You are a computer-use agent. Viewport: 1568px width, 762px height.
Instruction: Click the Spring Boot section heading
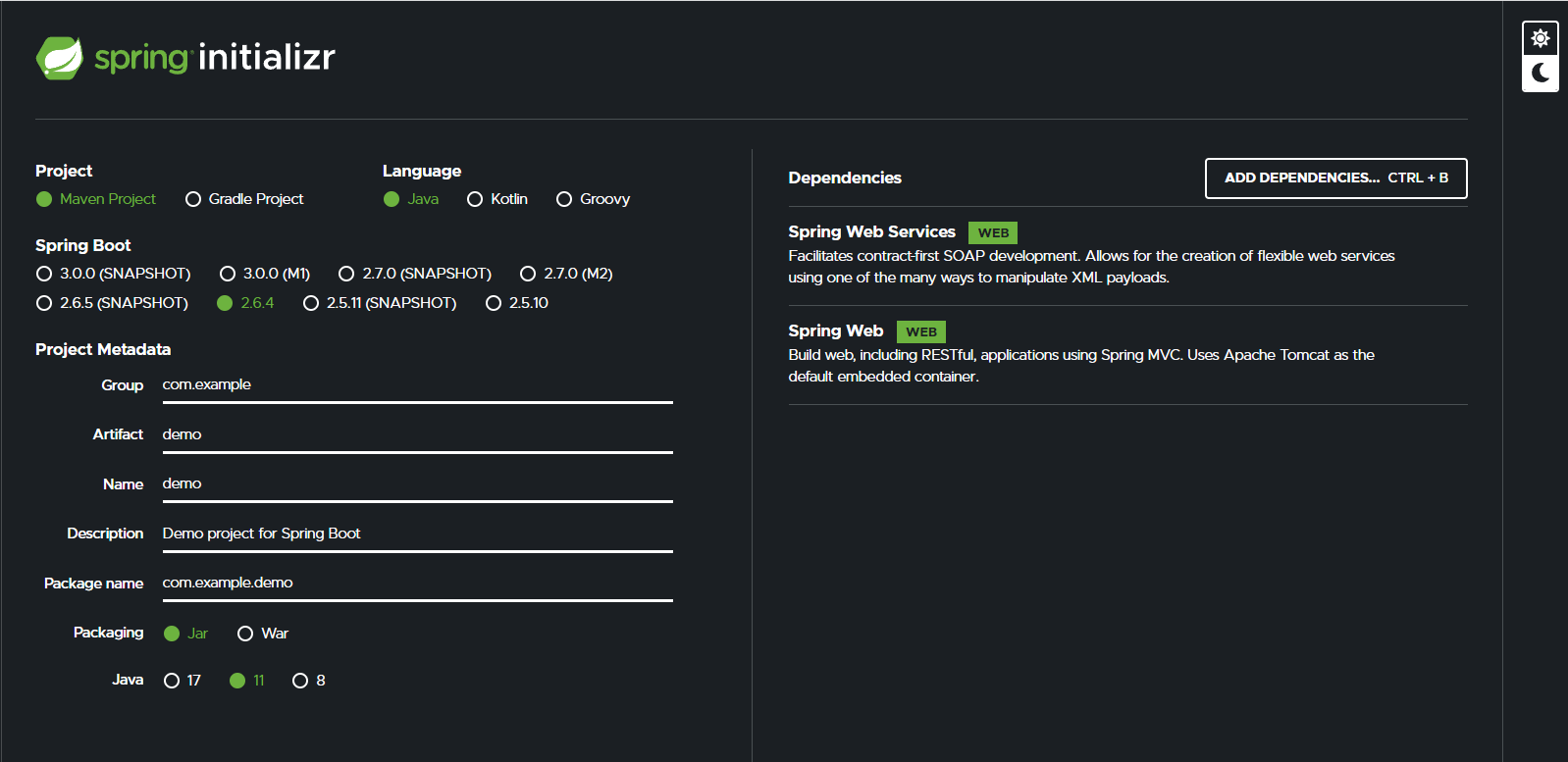coord(83,245)
